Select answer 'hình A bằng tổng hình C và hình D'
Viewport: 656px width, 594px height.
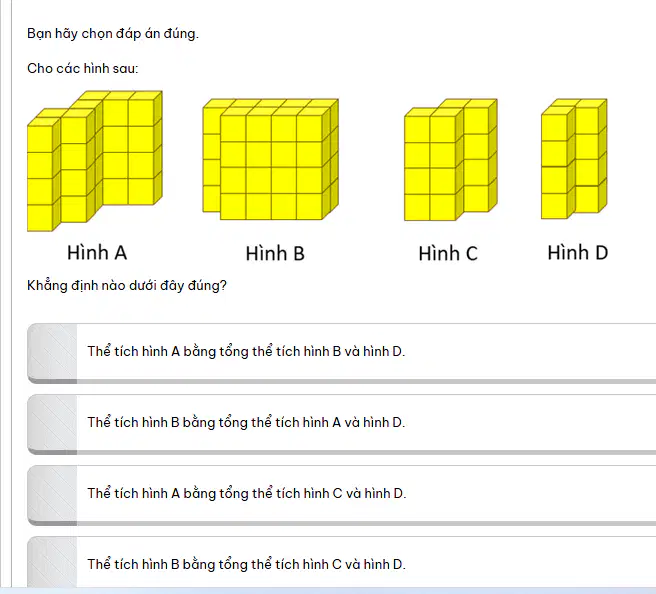tap(341, 495)
